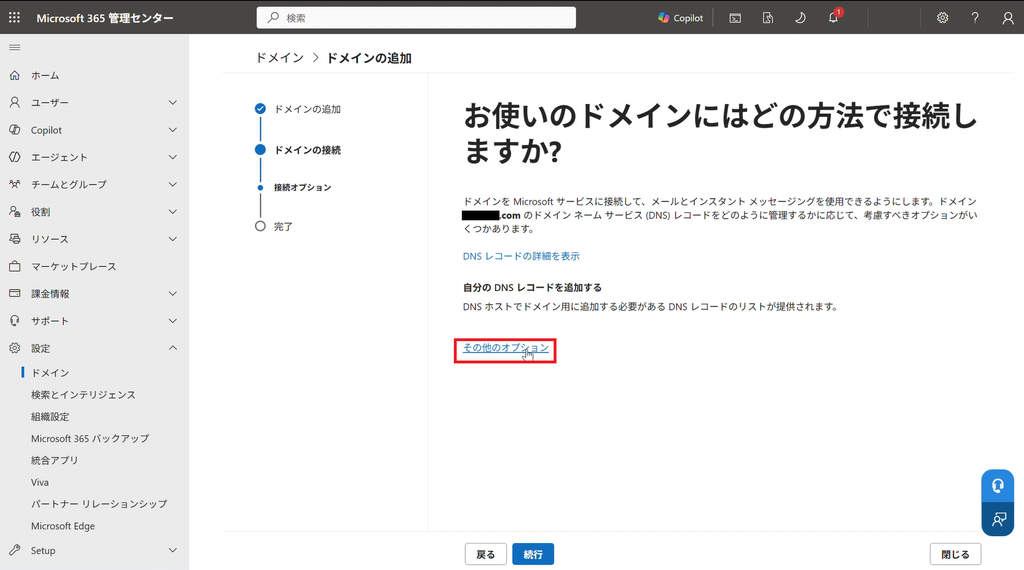This screenshot has width=1024, height=570.
Task: Open the Cloud Shell terminal icon
Action: 735,18
